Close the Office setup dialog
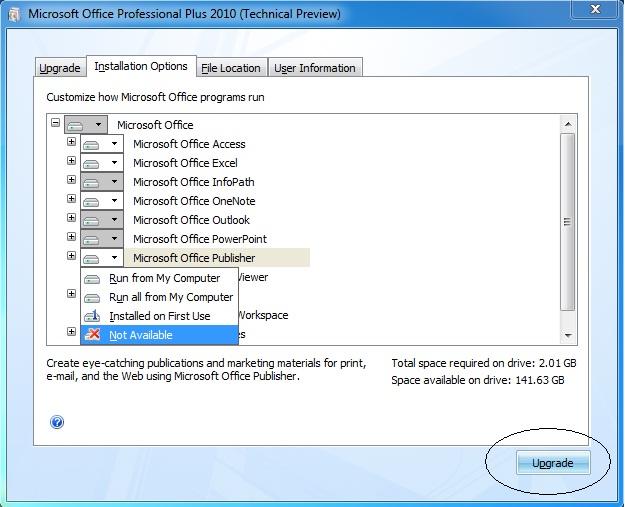This screenshot has width=625, height=507. click(x=595, y=9)
